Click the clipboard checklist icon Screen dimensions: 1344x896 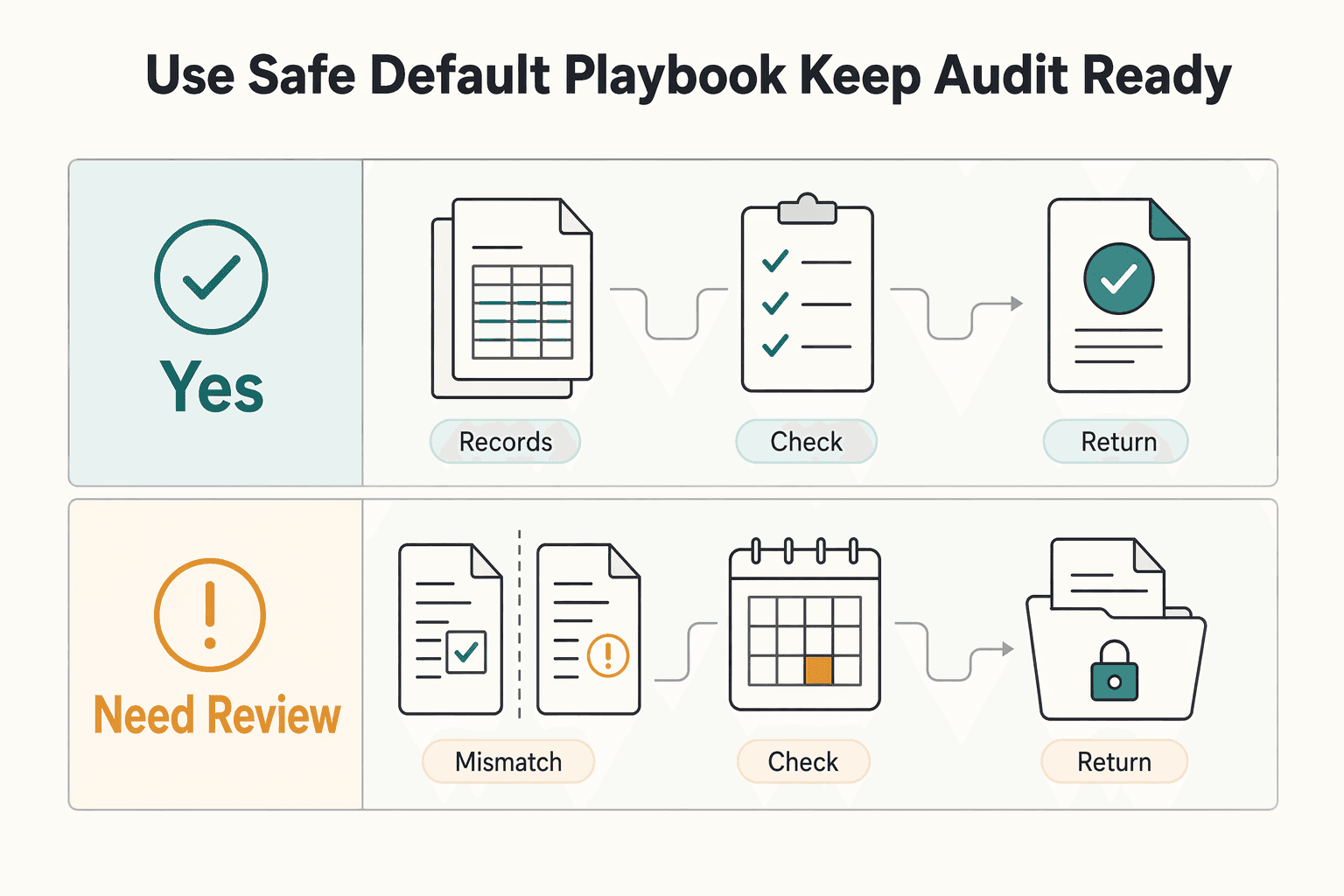pyautogui.click(x=807, y=293)
